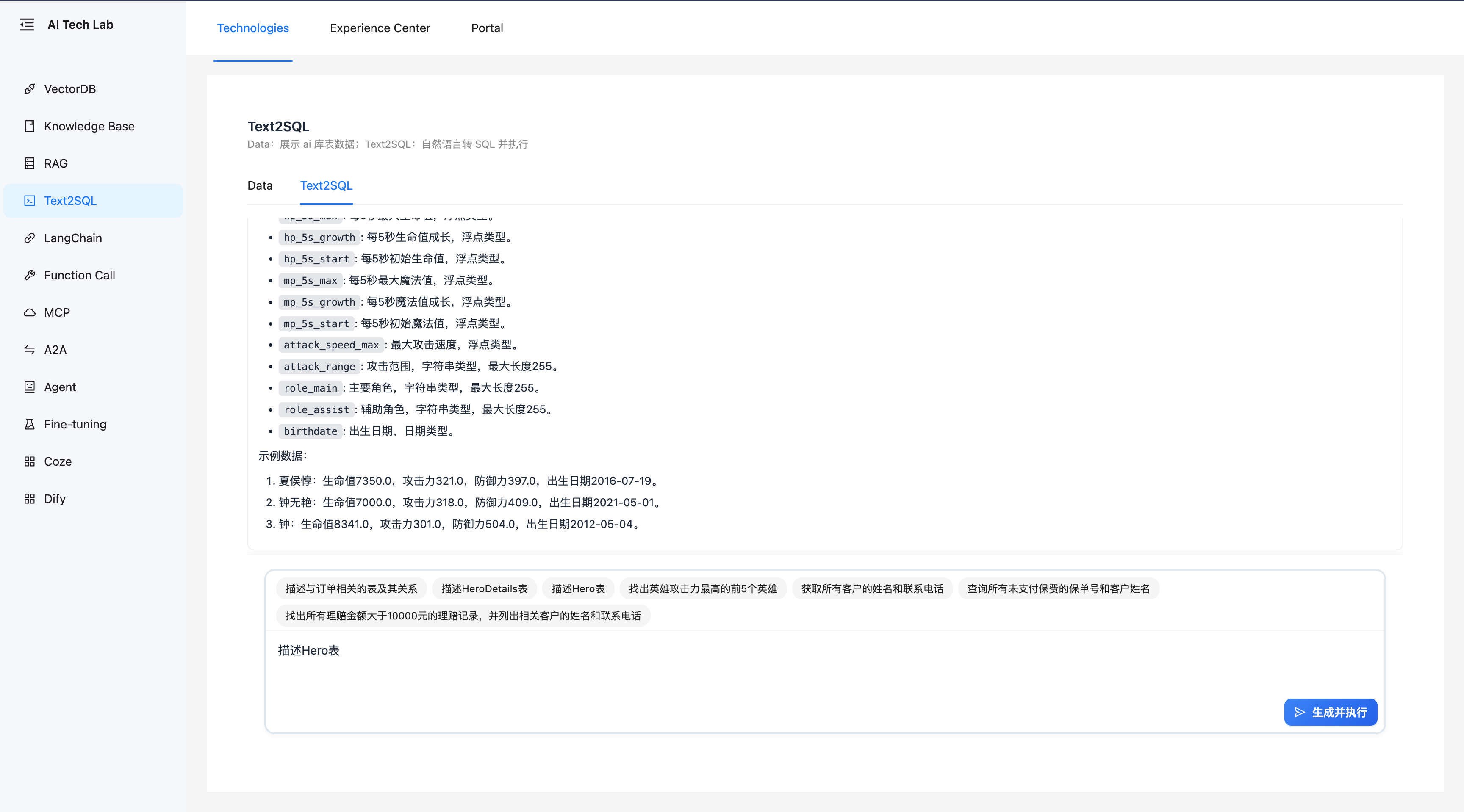Click the sample row with 生命值8341.0
Screen dimensions: 1464x812
(x=460, y=524)
